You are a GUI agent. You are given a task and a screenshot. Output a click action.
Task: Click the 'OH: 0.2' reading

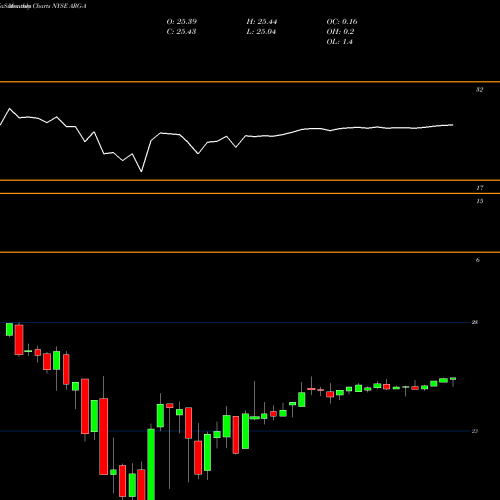click(340, 32)
